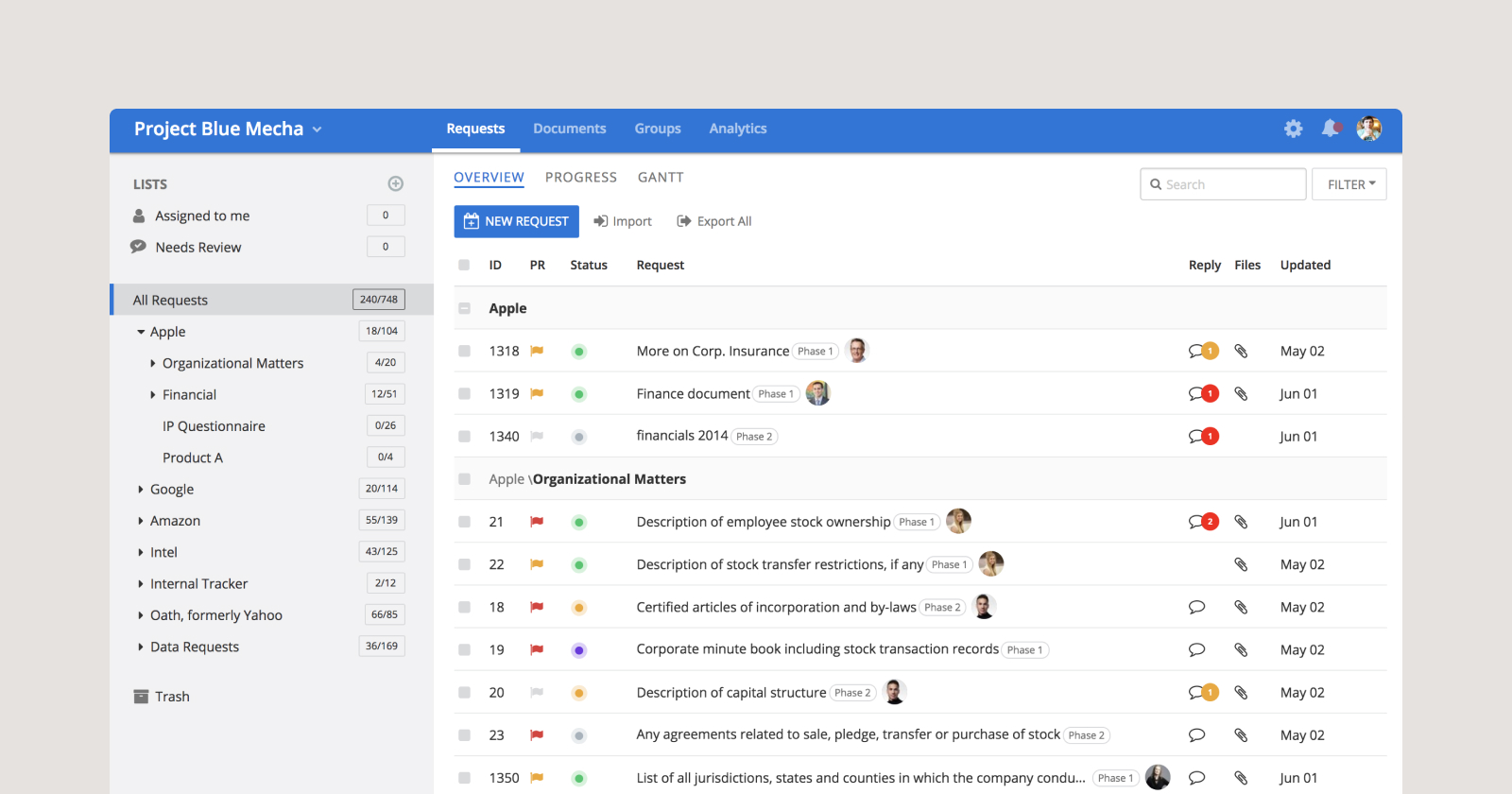The width and height of the screenshot is (1512, 794).
Task: Open the notifications bell
Action: point(1331,128)
